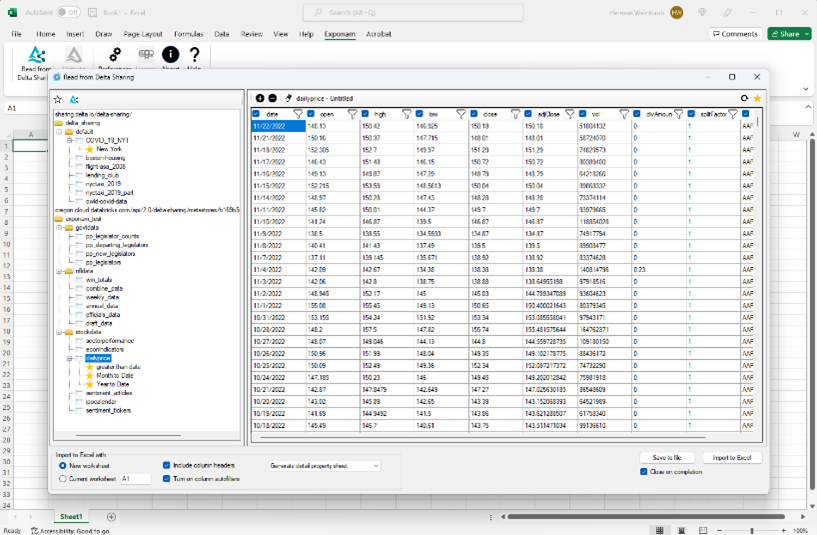817x535 pixels.
Task: Click the favorites star outline icon in tree toolbar
Action: tap(58, 99)
